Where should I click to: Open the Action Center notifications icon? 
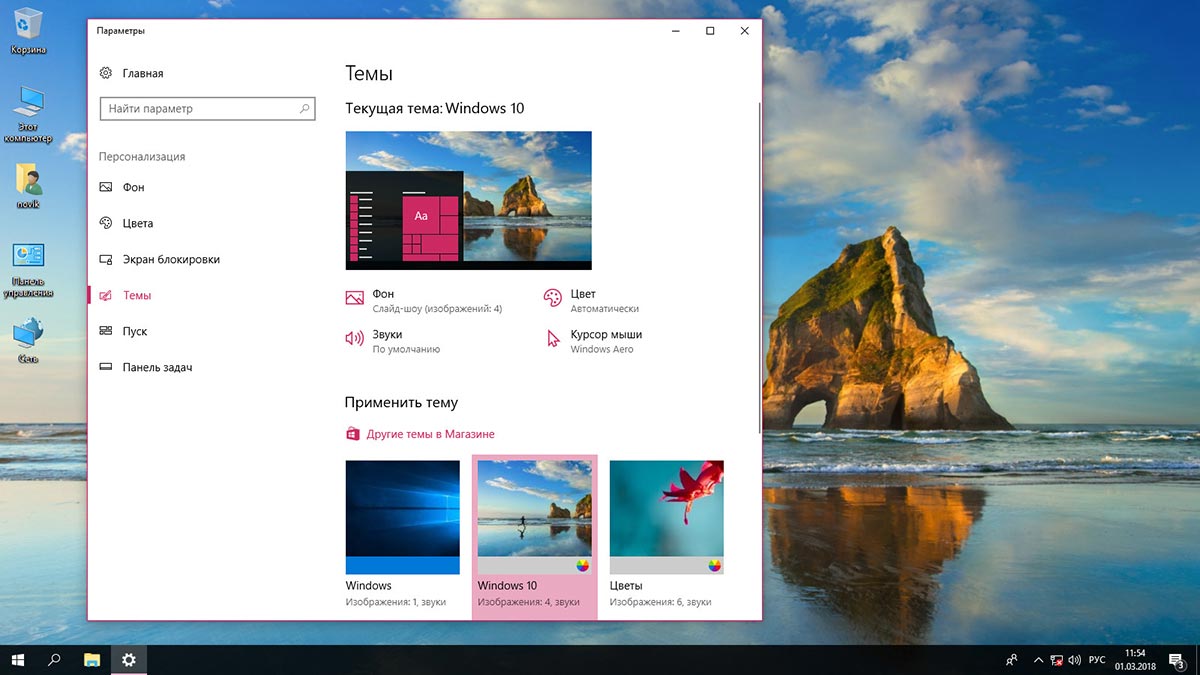pos(1177,660)
